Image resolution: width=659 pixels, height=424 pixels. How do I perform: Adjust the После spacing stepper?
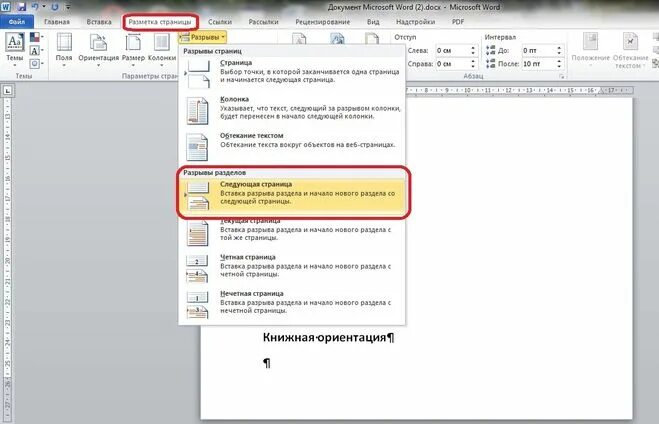(x=559, y=64)
